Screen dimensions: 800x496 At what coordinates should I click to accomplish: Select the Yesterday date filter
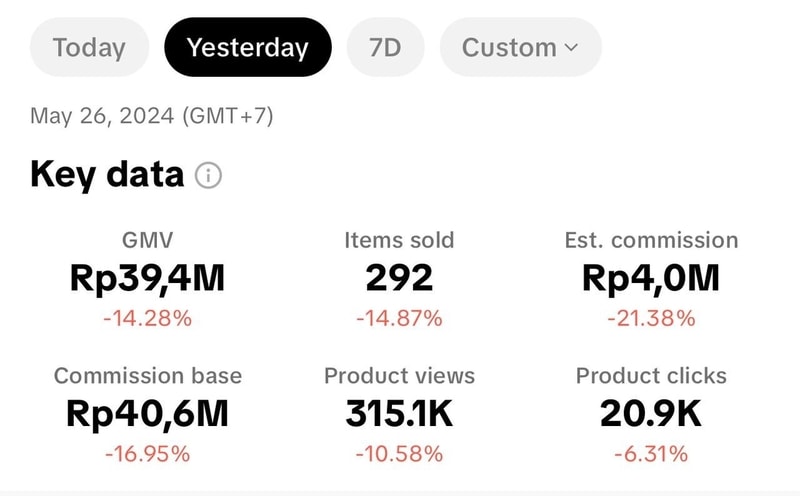click(x=247, y=47)
